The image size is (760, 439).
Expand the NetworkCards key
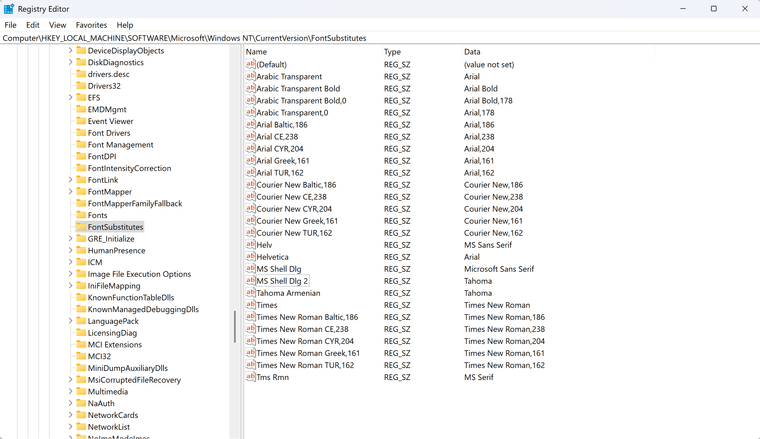(x=70, y=415)
